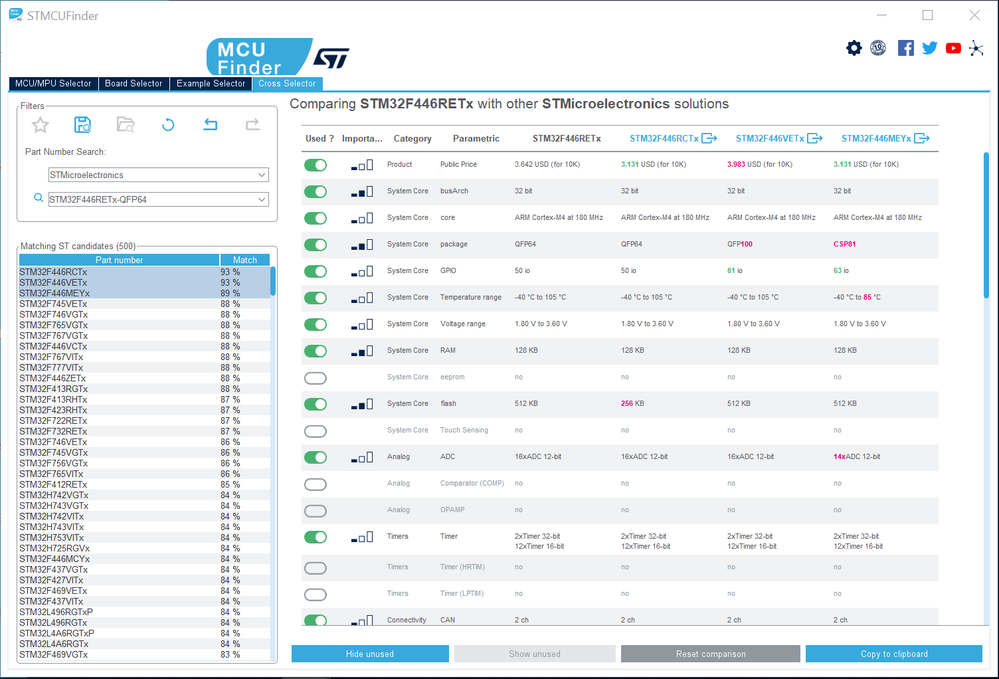This screenshot has height=679, width=999.
Task: Switch on the Timer (LPTIM) toggle
Action: click(315, 594)
